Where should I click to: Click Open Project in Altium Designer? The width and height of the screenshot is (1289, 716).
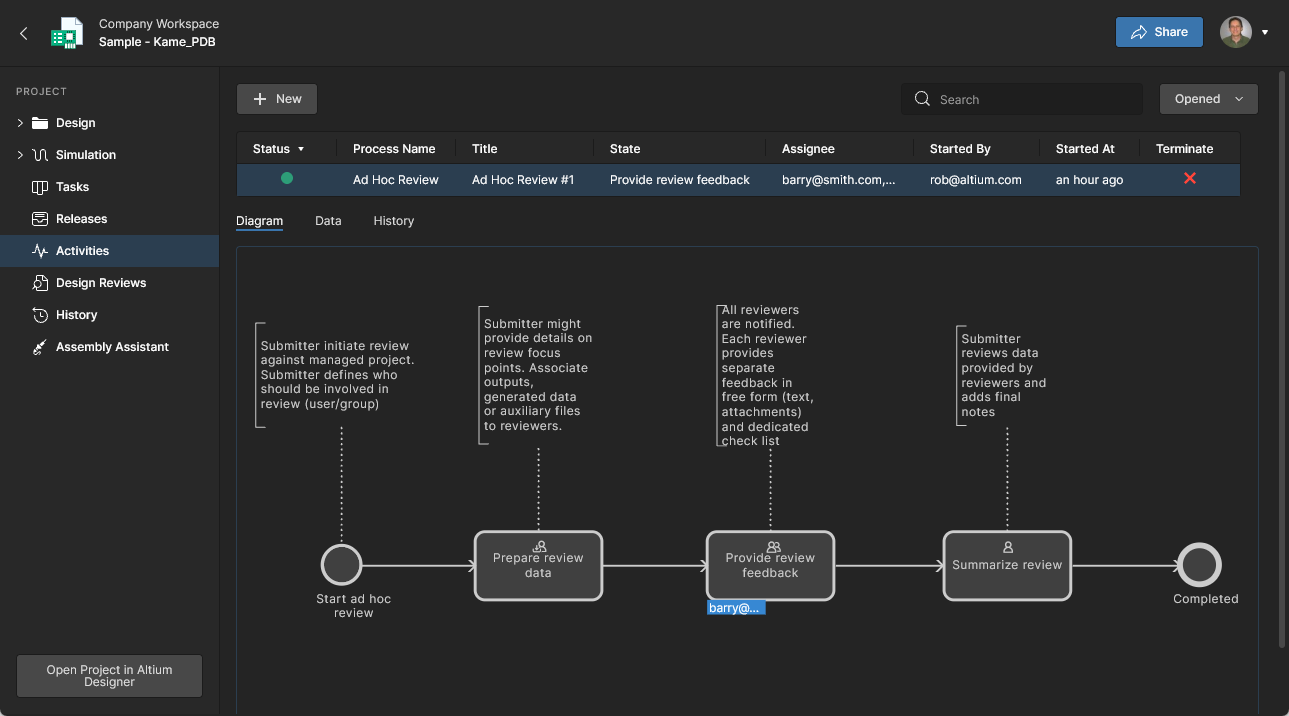[109, 676]
